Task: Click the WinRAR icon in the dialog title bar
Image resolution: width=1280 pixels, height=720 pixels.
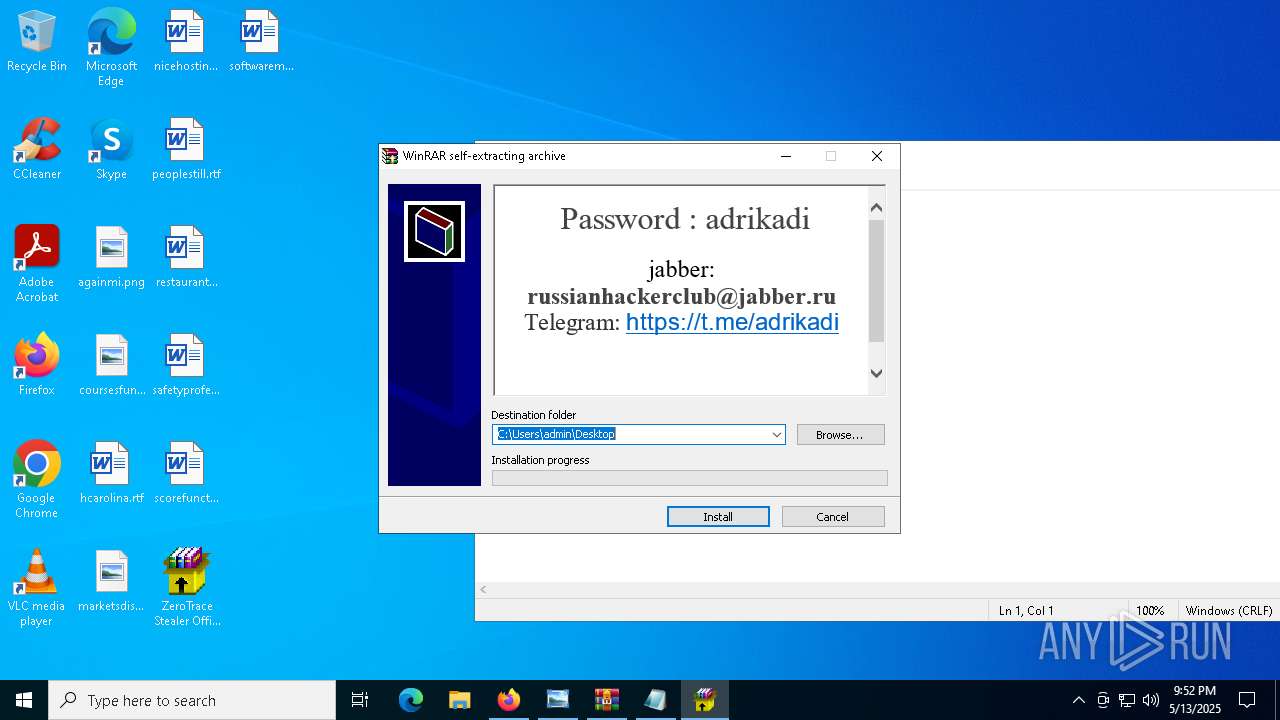Action: tap(390, 156)
